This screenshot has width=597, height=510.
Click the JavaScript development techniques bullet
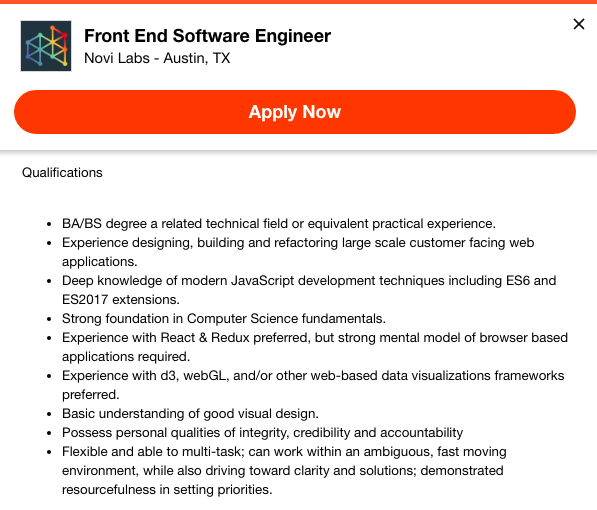[309, 290]
